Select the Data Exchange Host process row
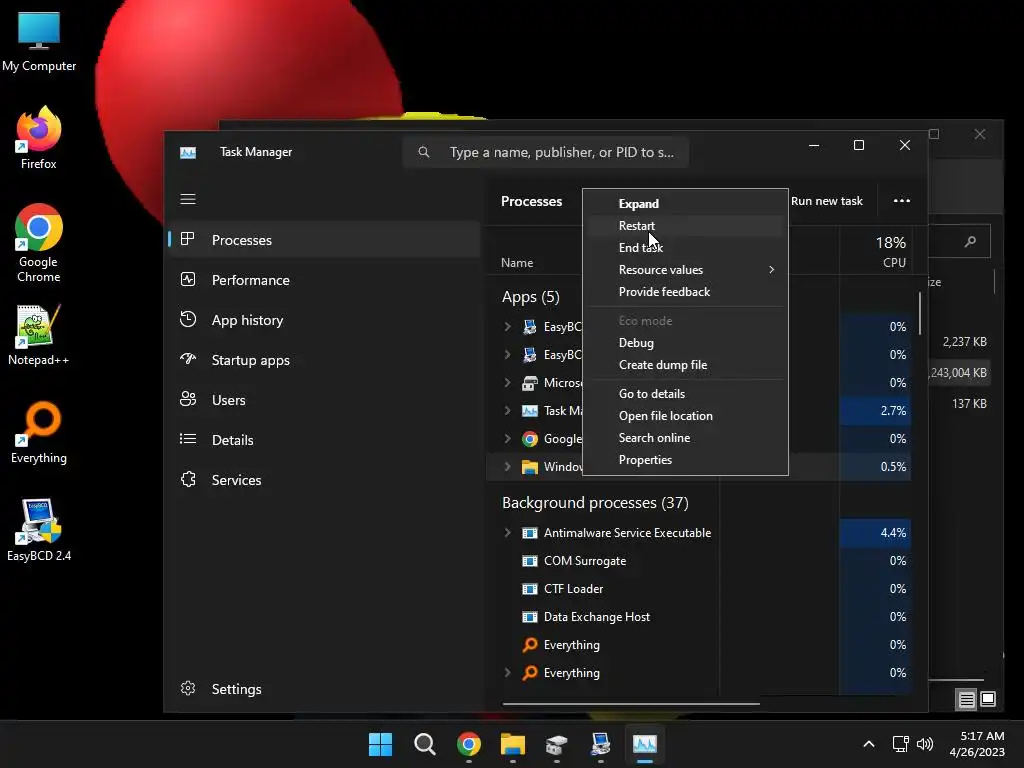Image resolution: width=1024 pixels, height=768 pixels. [699, 617]
